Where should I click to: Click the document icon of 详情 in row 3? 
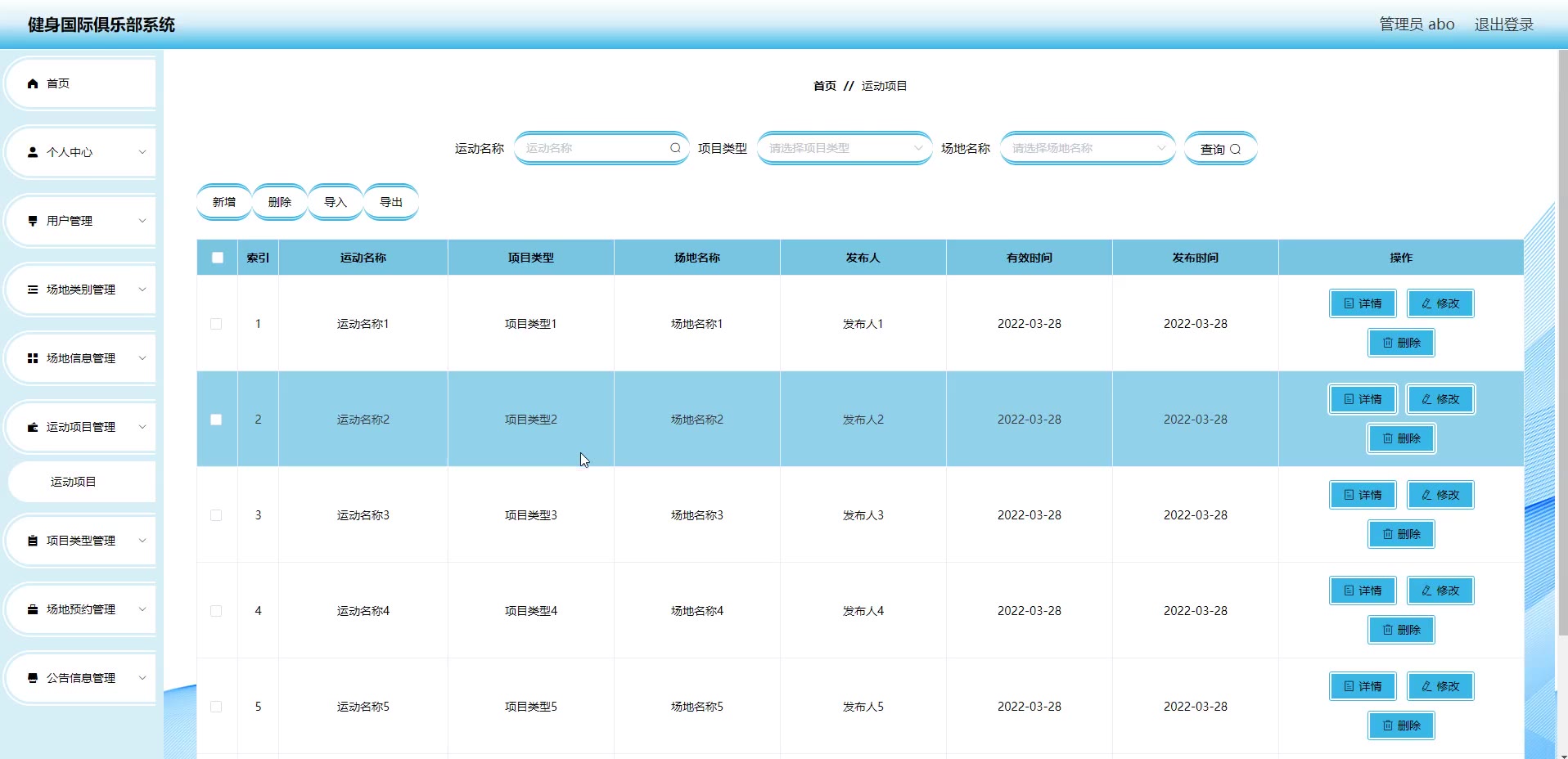tap(1349, 495)
